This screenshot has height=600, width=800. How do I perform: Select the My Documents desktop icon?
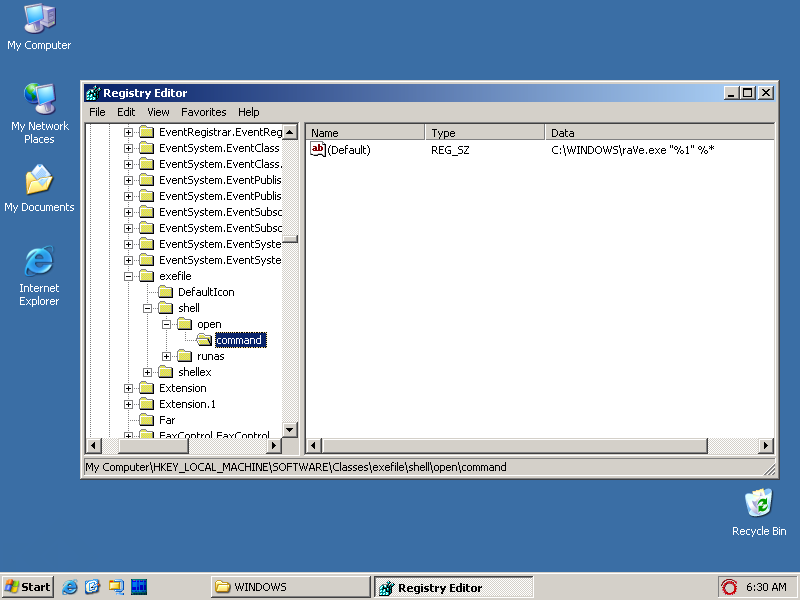pos(39,188)
